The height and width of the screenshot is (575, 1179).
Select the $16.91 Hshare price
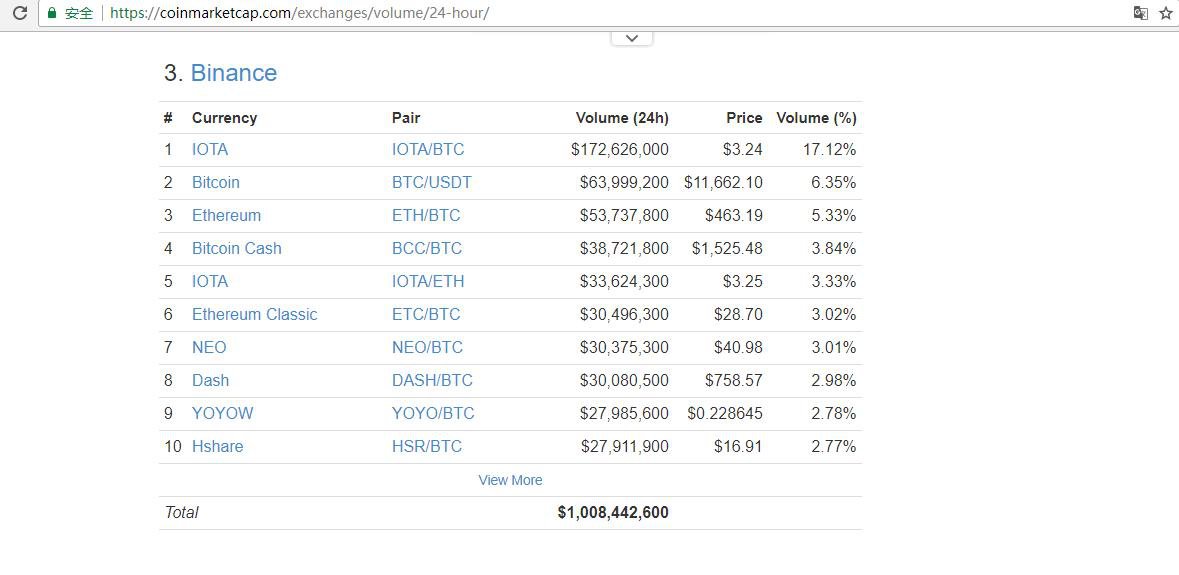tap(738, 446)
